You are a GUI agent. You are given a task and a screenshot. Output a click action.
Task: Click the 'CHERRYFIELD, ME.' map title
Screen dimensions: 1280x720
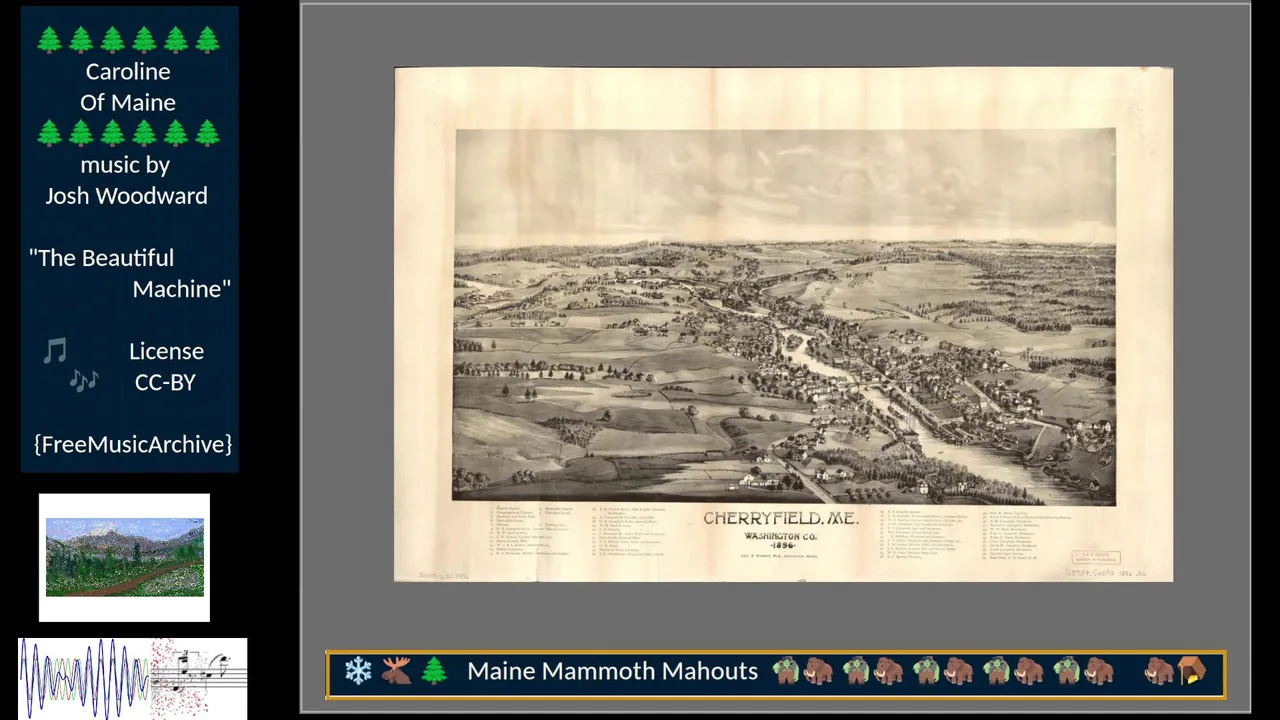click(x=780, y=519)
